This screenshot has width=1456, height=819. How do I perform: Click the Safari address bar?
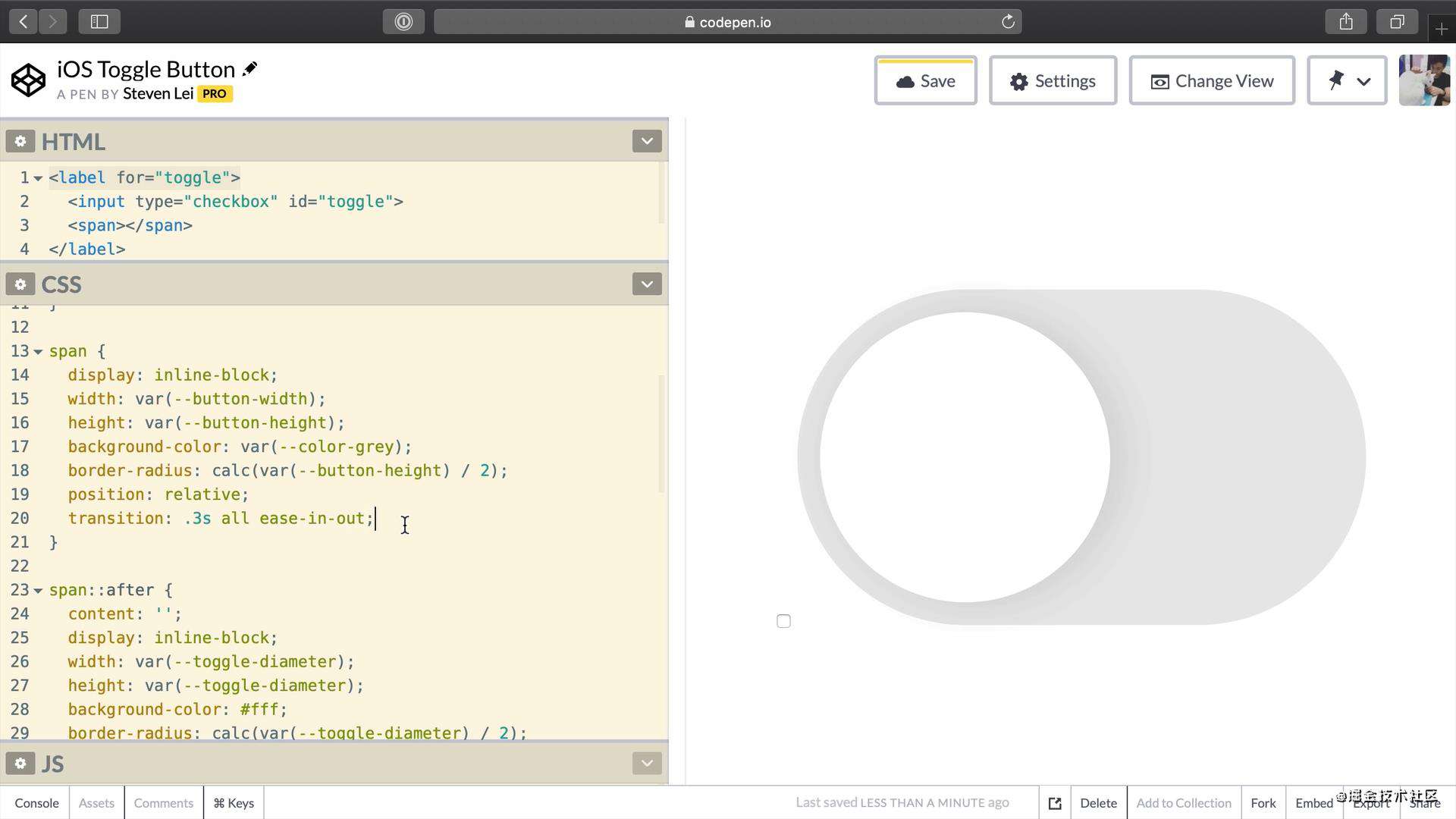[727, 22]
